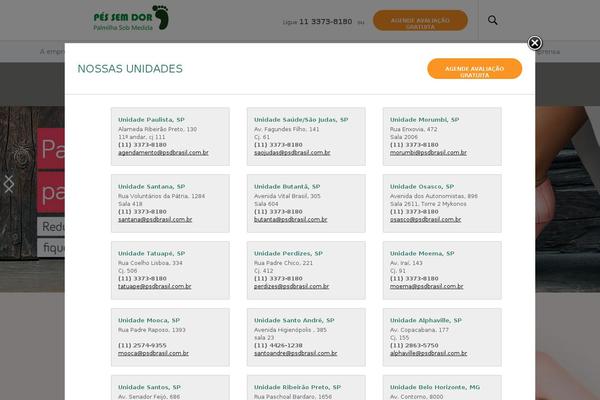This screenshot has width=600, height=400.
Task: Click the address Rua Coelho Lisboa, 334
Action: 150,263
